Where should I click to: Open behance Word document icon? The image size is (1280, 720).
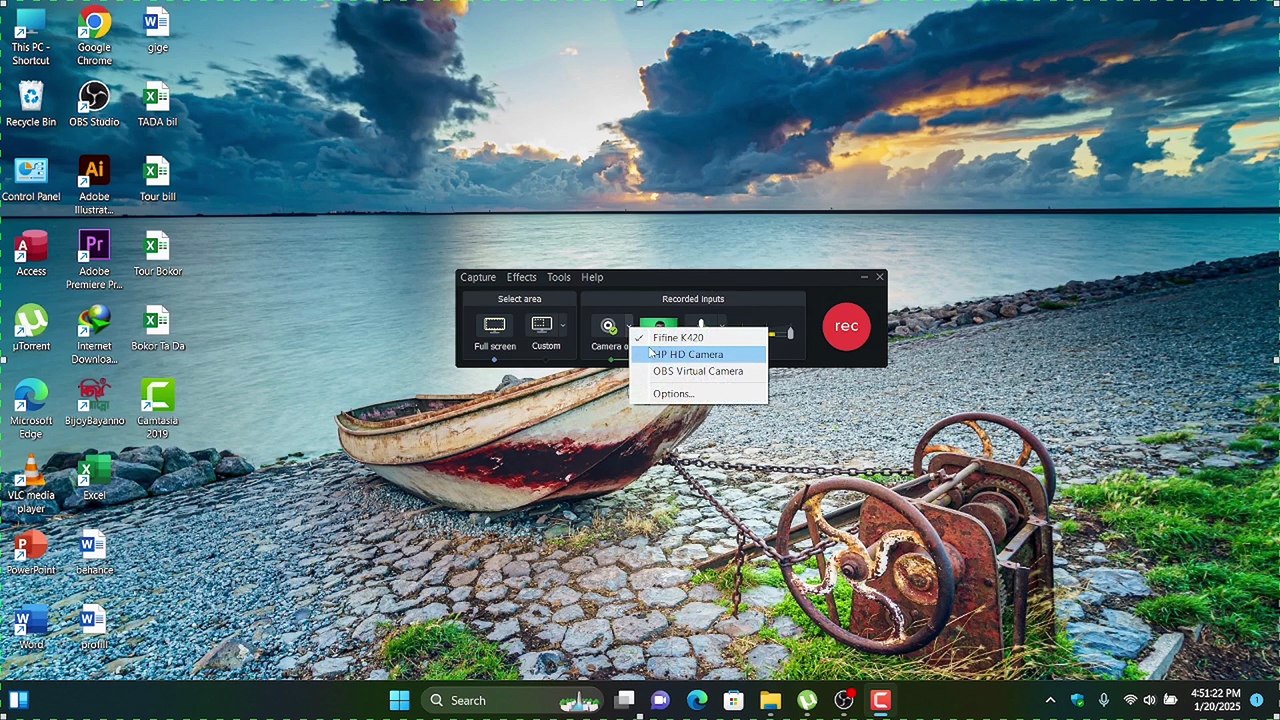point(94,553)
